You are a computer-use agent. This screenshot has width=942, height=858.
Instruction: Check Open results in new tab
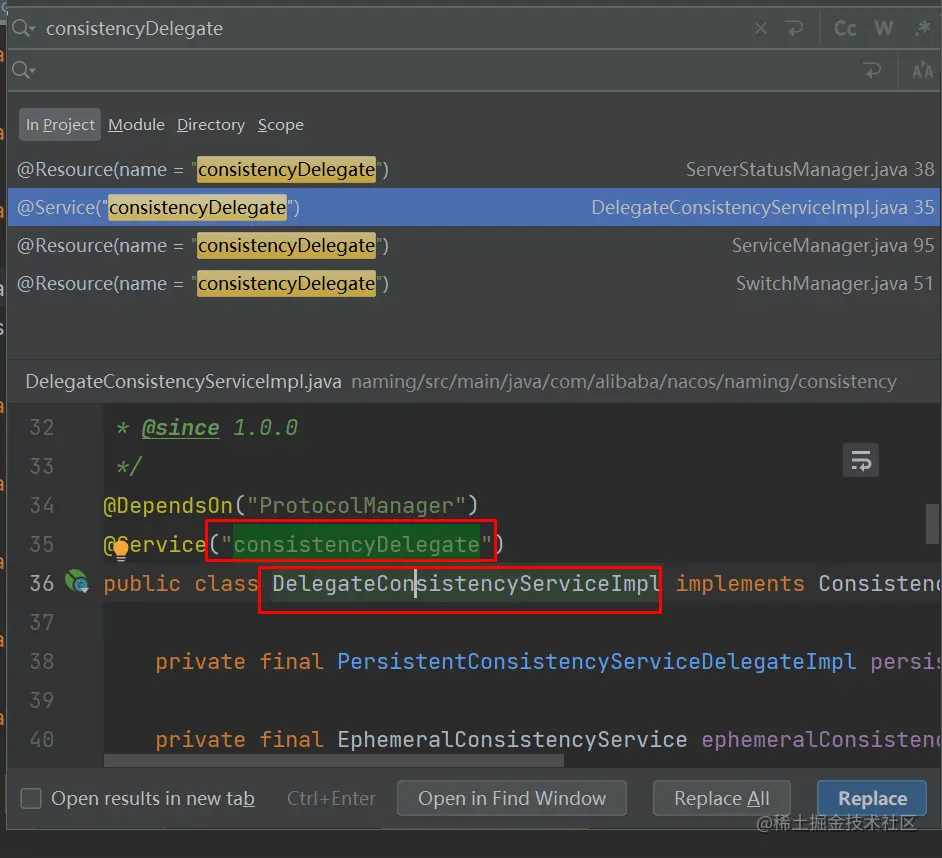tap(31, 799)
